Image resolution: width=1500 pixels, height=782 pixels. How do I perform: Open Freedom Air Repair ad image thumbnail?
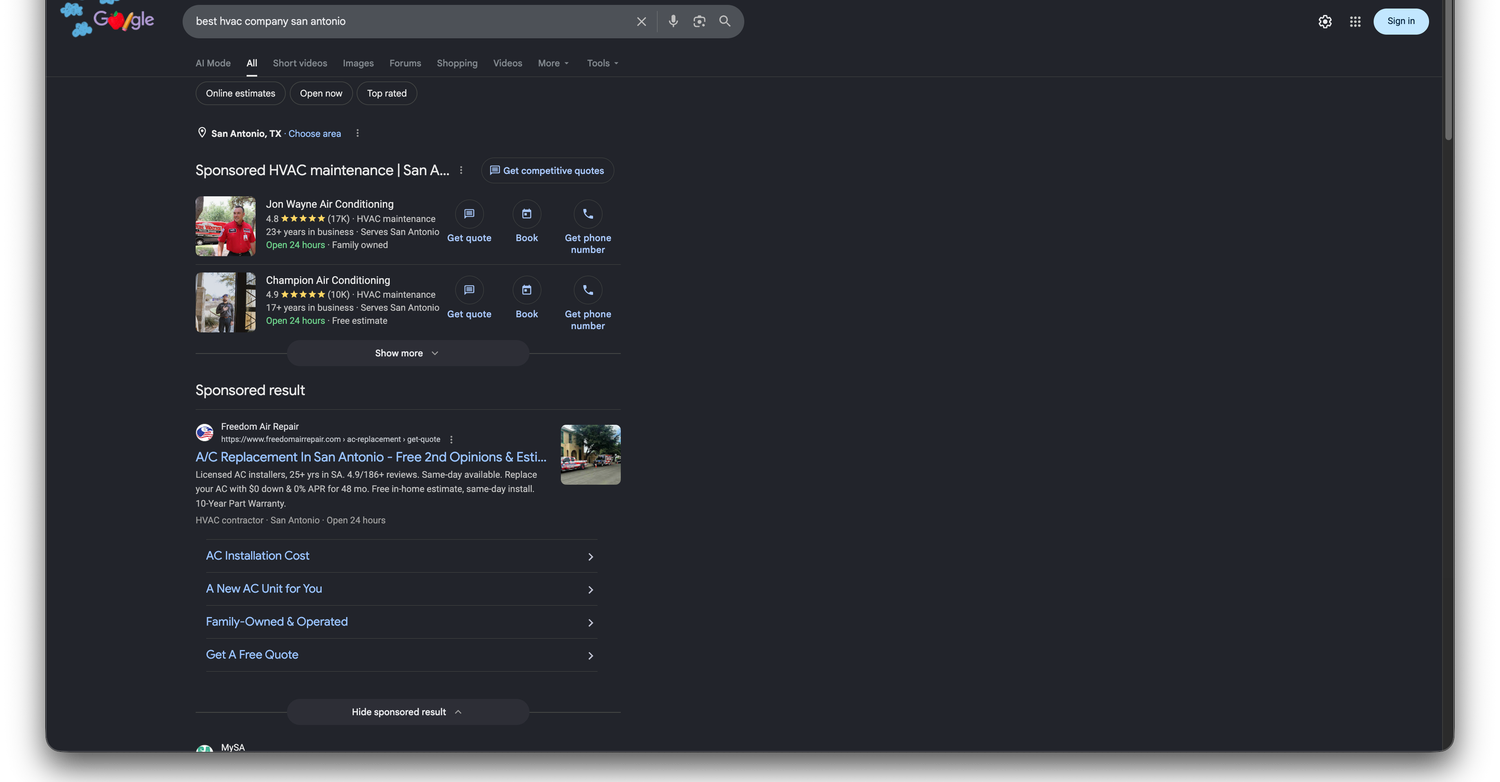pos(591,455)
